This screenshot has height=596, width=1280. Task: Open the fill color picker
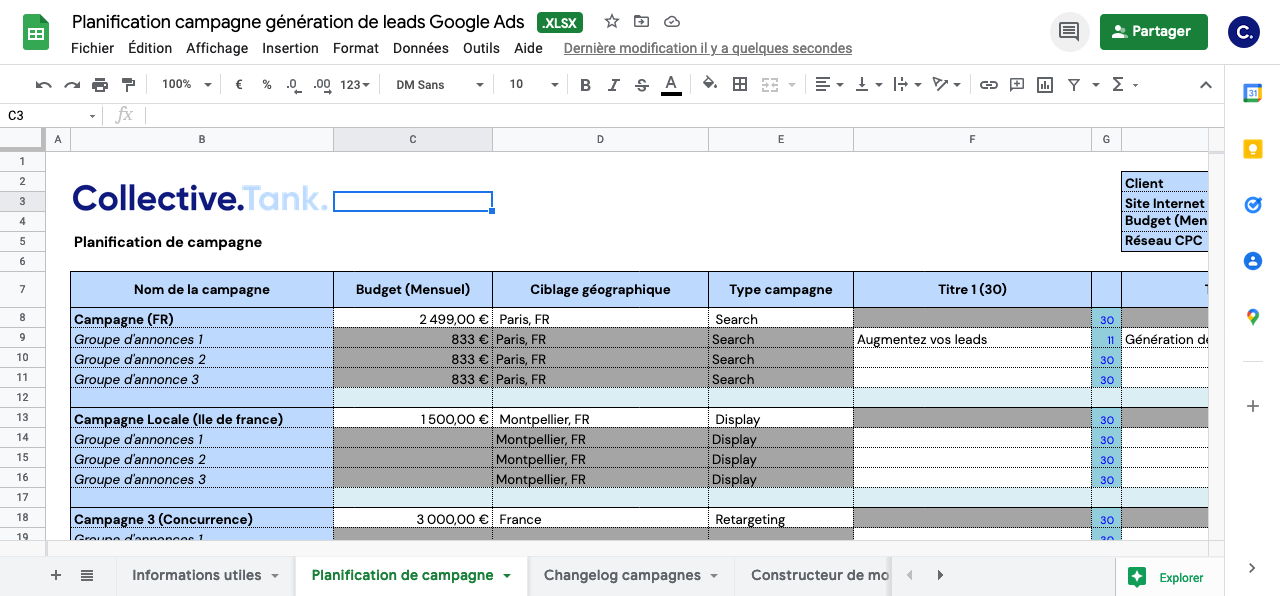710,85
